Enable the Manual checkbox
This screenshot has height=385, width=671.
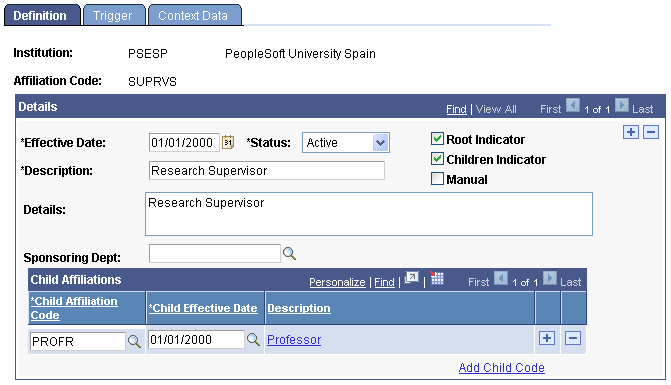(437, 178)
